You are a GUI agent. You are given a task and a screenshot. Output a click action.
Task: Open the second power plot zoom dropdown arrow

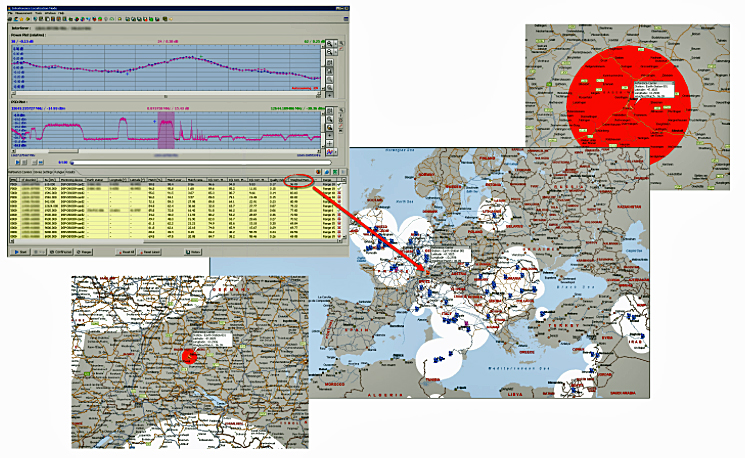(335, 52)
